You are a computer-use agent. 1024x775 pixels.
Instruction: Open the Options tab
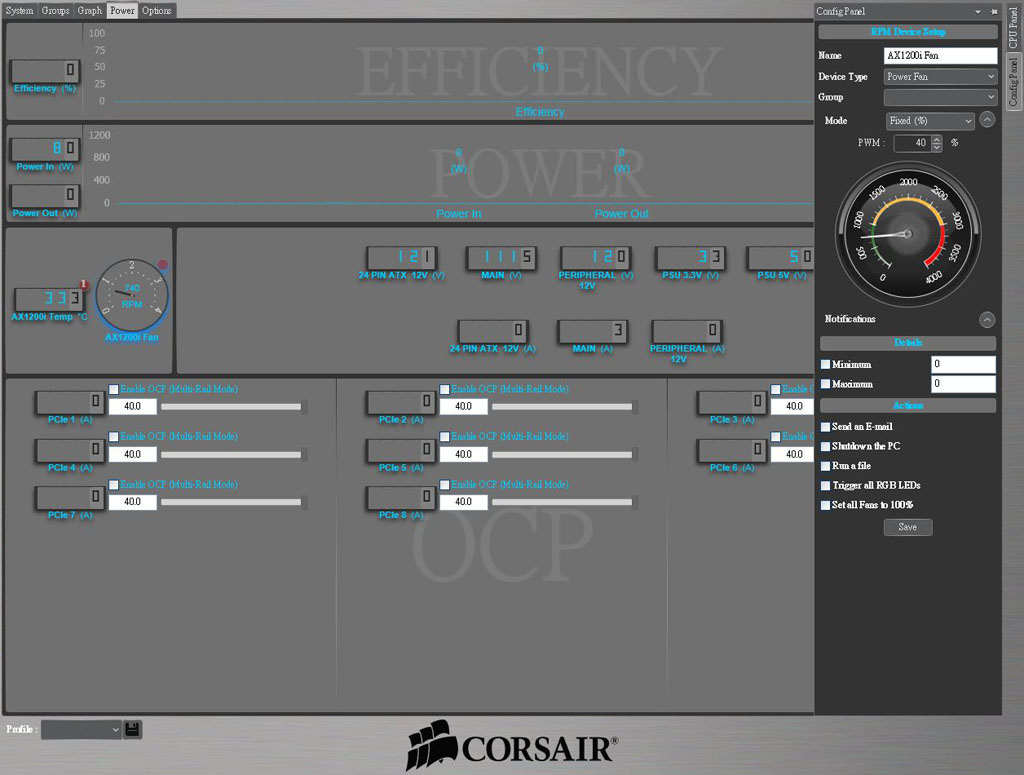pyautogui.click(x=157, y=10)
